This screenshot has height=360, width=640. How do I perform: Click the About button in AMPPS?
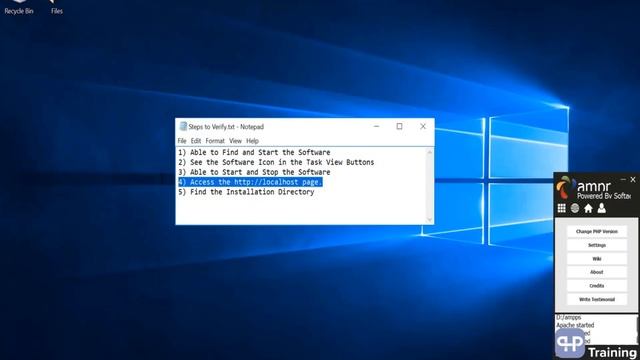point(597,272)
